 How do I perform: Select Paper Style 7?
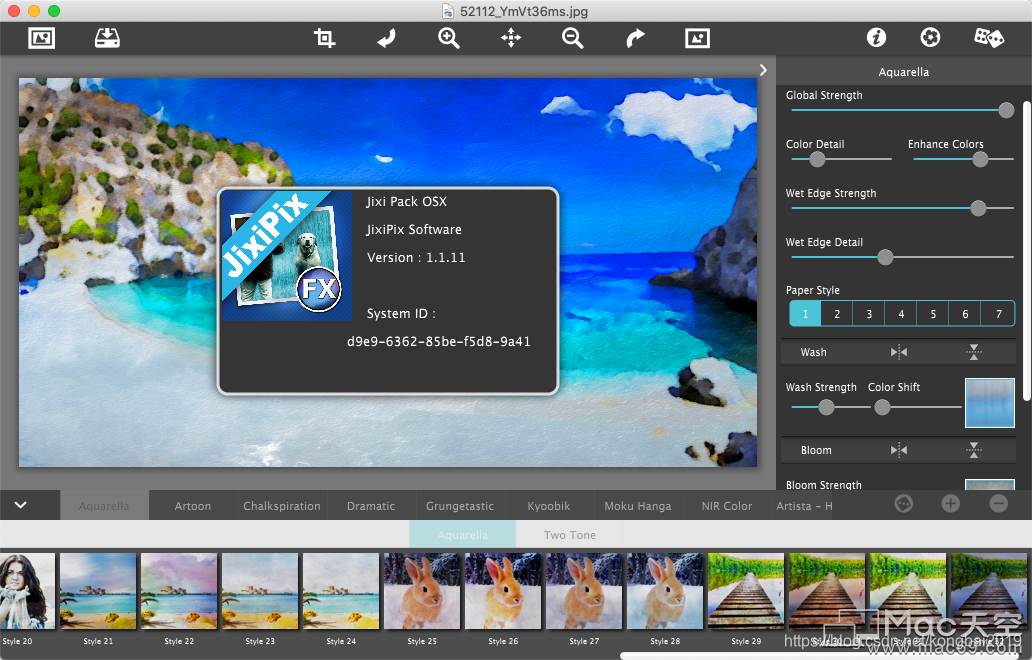coord(998,314)
